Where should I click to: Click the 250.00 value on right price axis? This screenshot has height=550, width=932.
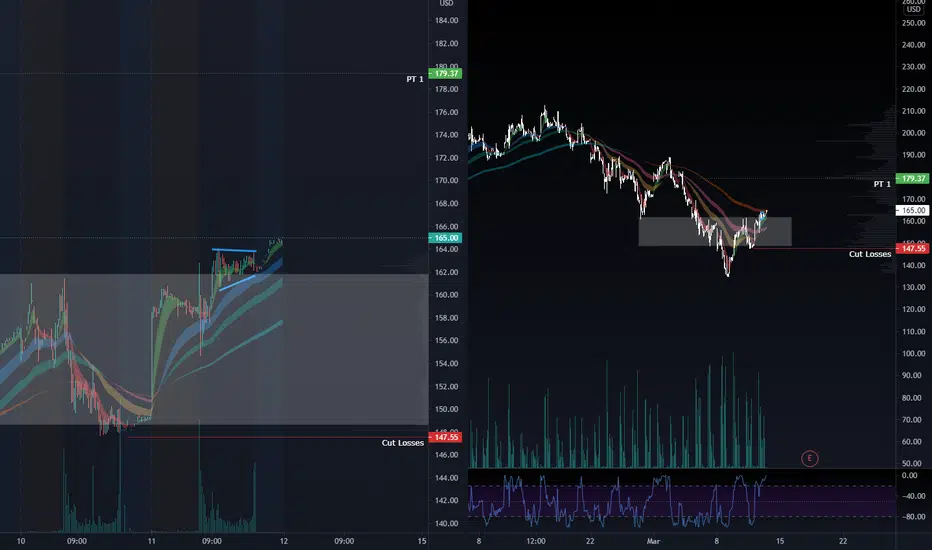tap(914, 23)
